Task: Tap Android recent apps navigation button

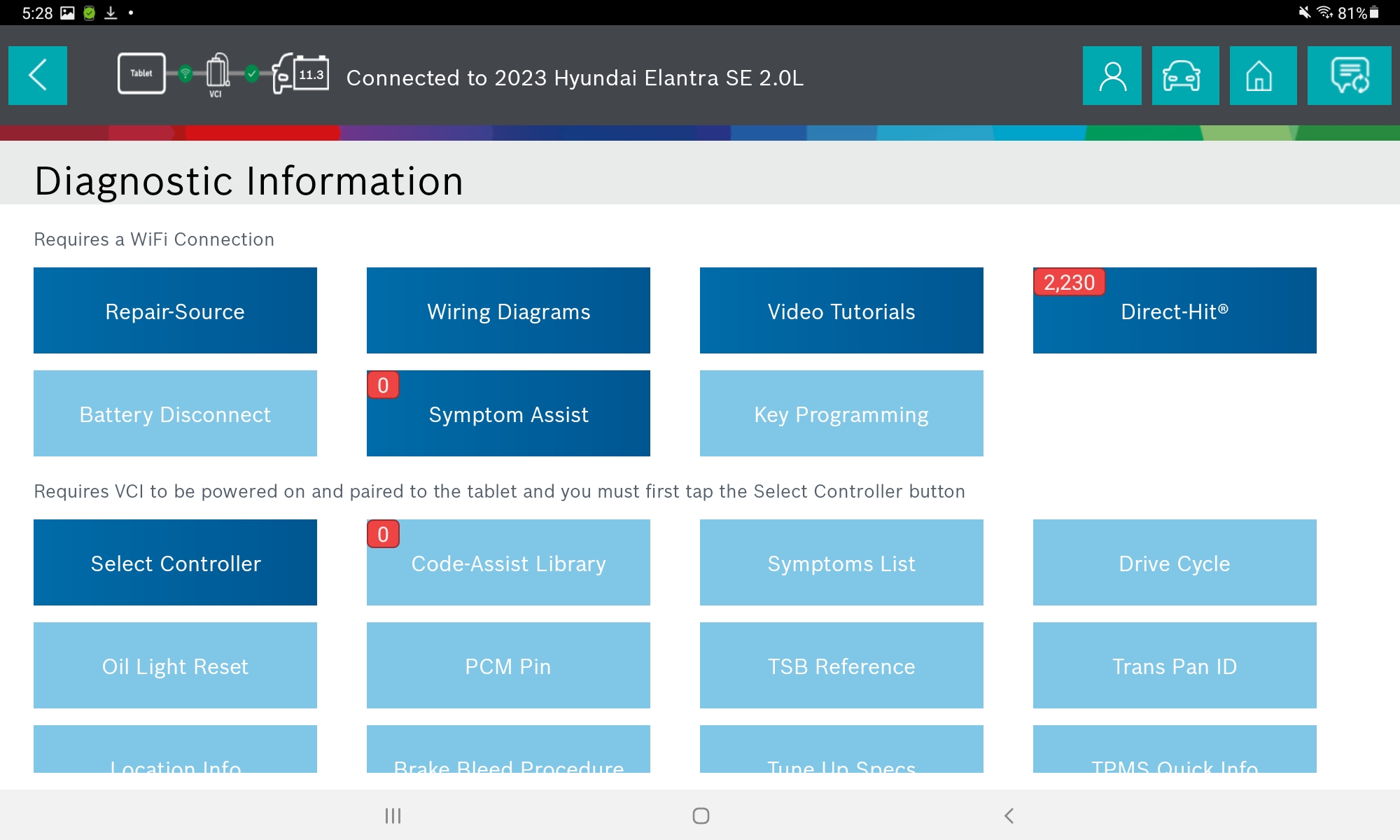Action: coord(393,815)
